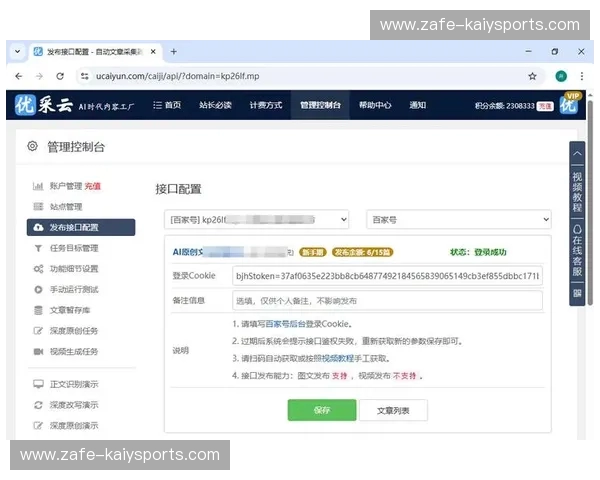The height and width of the screenshot is (480, 600).
Task: Open 视频生成任务 in the sidebar
Action: coord(74,351)
